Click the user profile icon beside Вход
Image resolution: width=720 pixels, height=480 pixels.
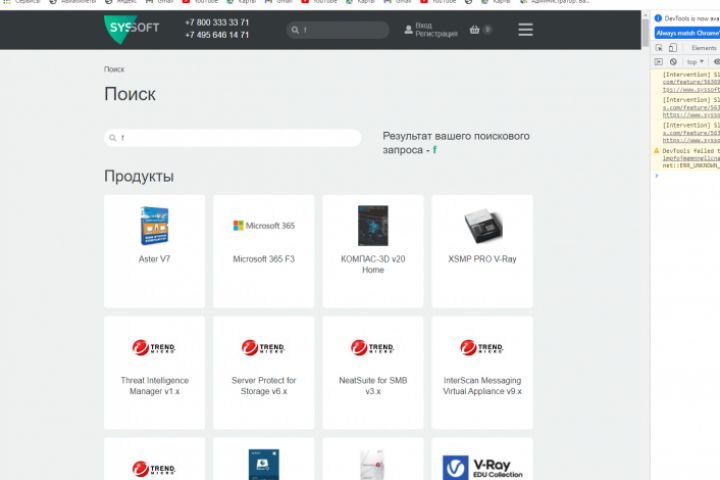(x=408, y=30)
